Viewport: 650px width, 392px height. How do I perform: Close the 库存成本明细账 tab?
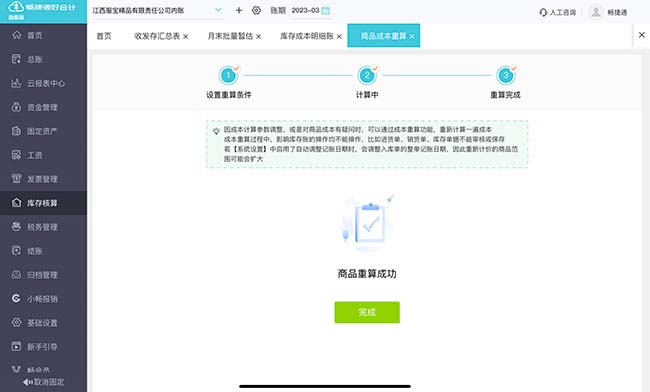[x=339, y=36]
